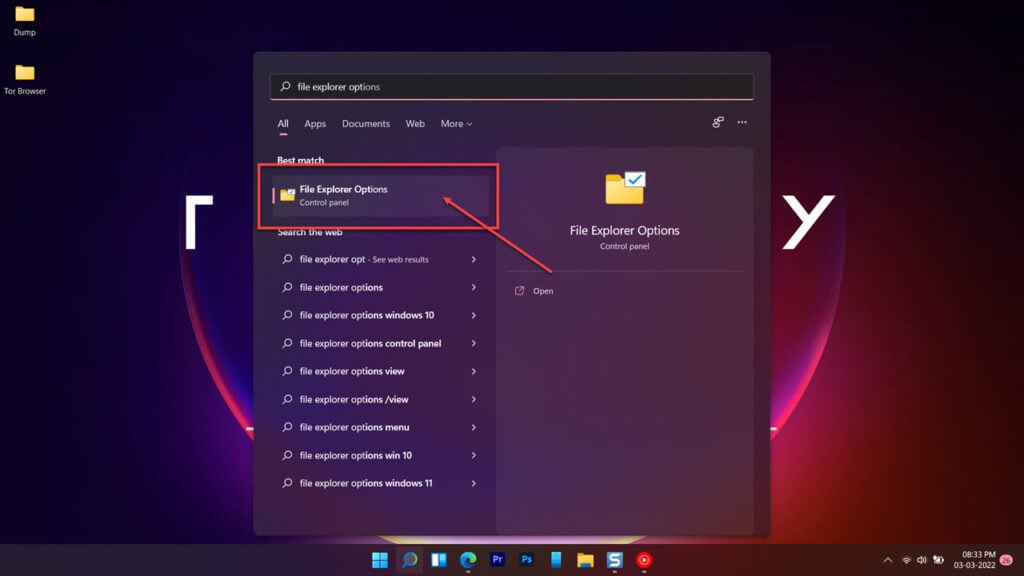
Task: Select 'file explorer options control panel' suggestion
Action: [381, 344]
